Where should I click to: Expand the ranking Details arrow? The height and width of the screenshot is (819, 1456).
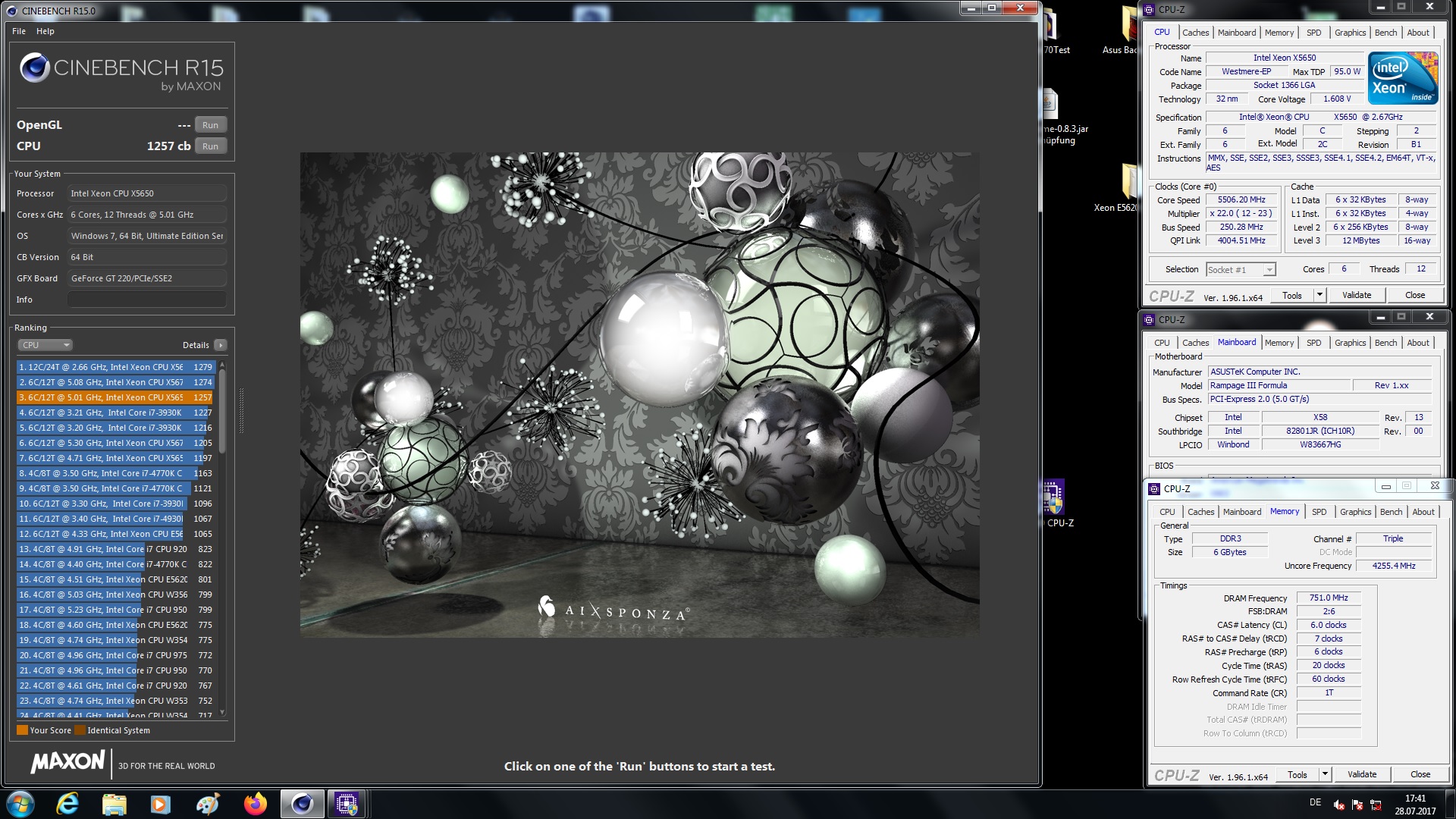[x=221, y=345]
